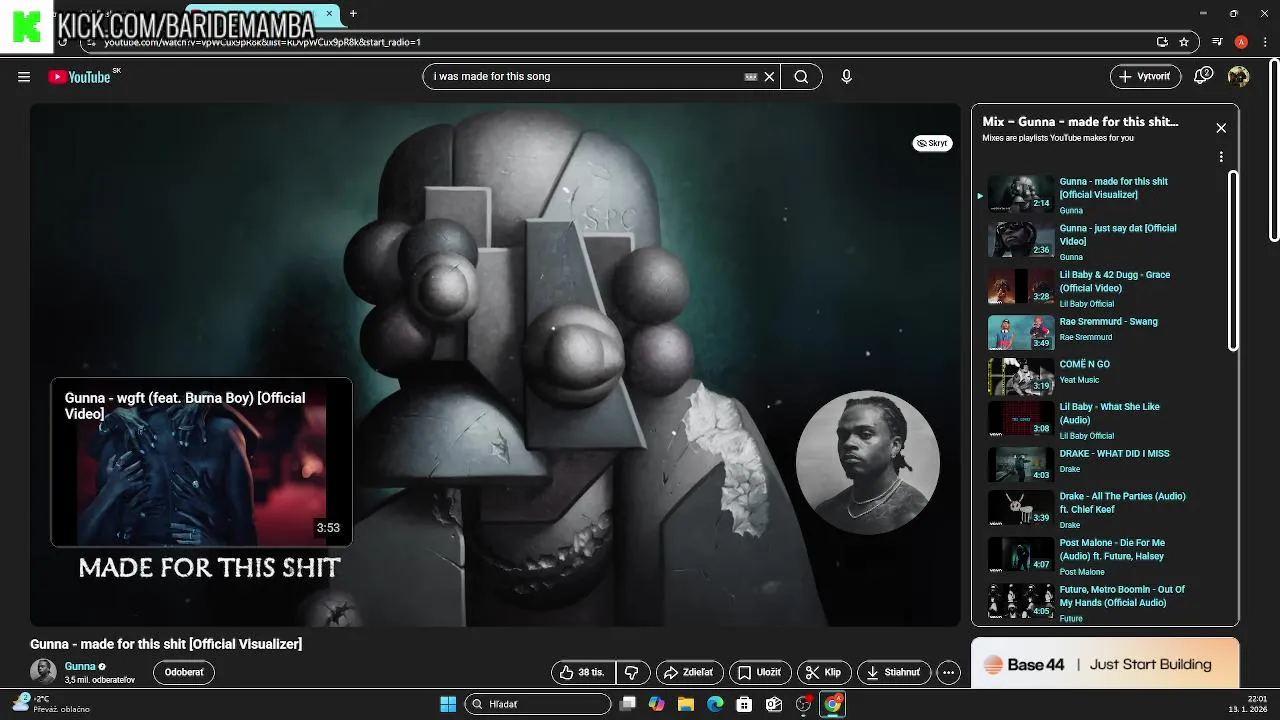Open more actions ellipsis under video
This screenshot has width=1280, height=720.
click(x=949, y=673)
